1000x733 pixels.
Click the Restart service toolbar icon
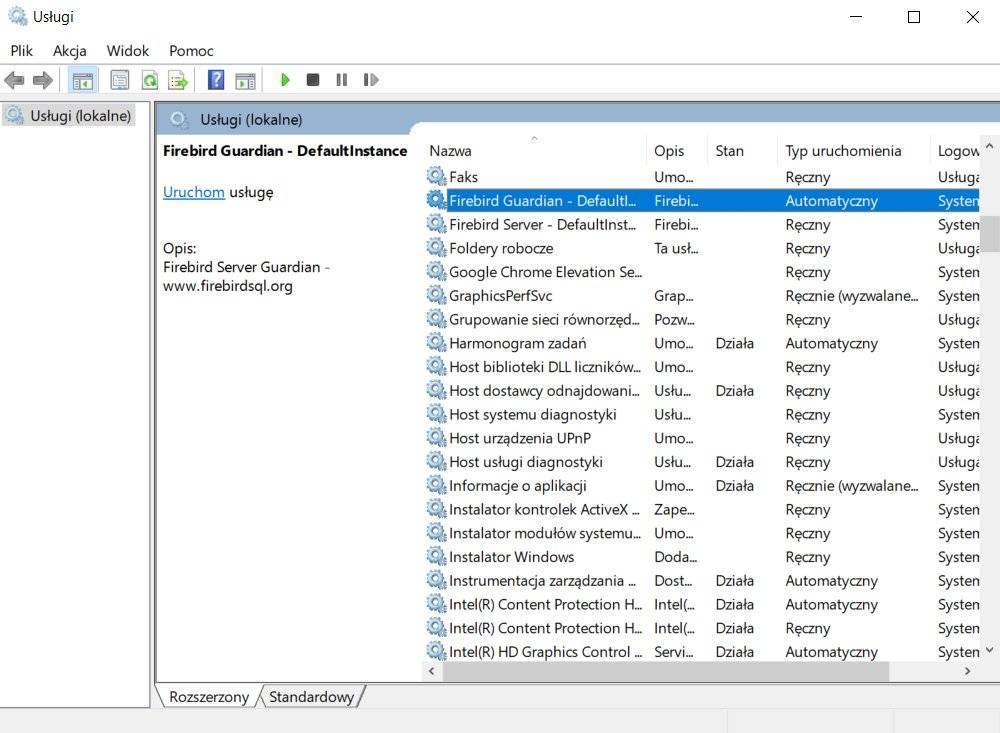click(x=371, y=80)
